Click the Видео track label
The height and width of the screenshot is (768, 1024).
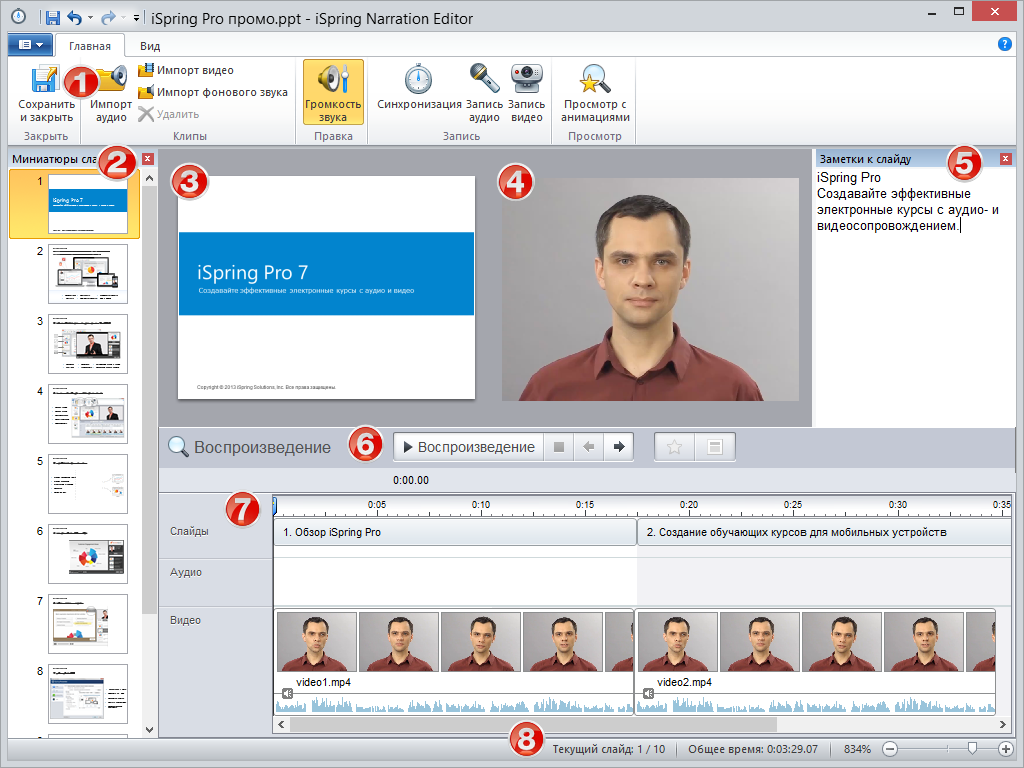pos(185,620)
